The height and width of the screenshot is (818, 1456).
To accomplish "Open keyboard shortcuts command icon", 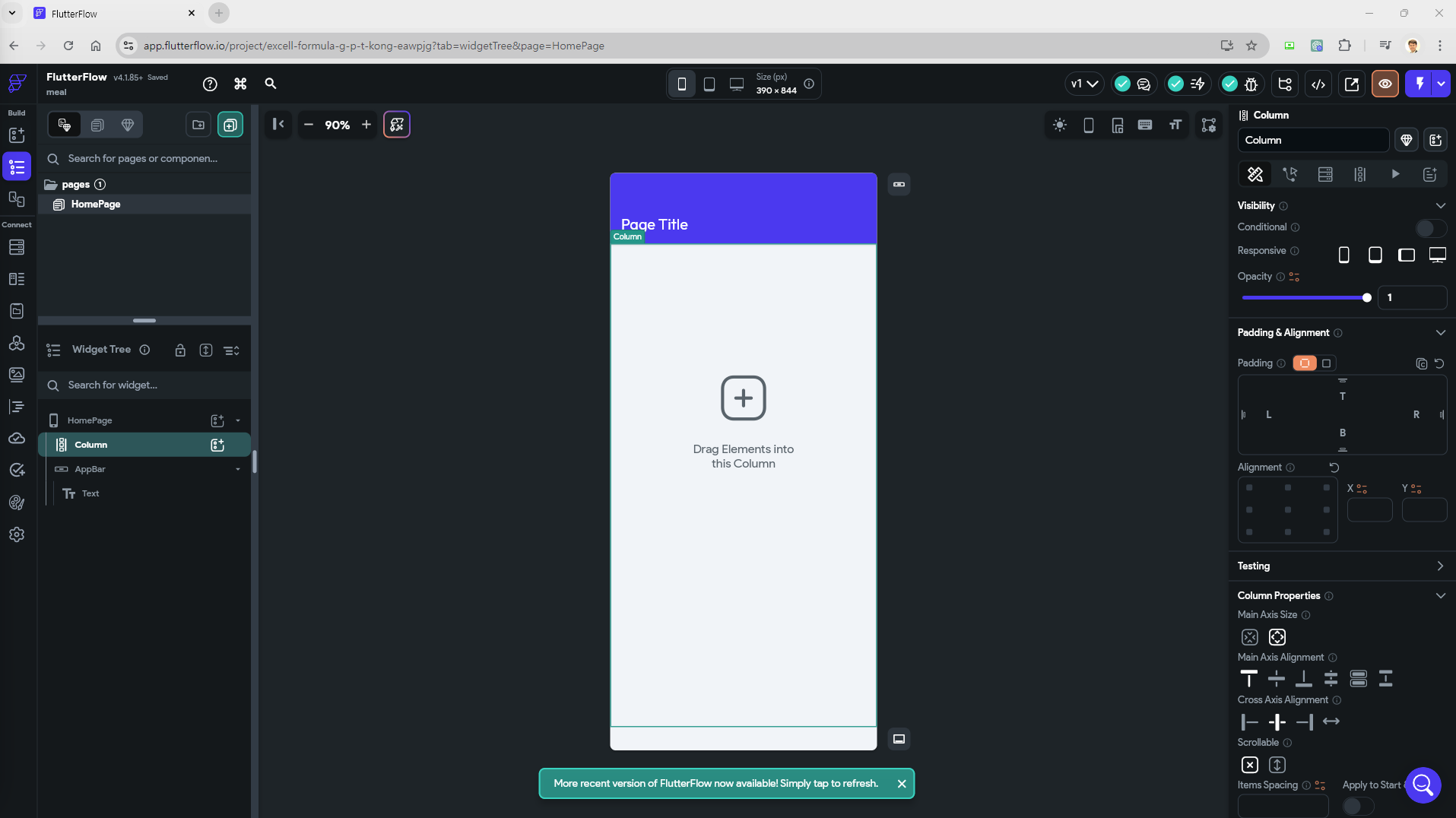I will tap(240, 84).
